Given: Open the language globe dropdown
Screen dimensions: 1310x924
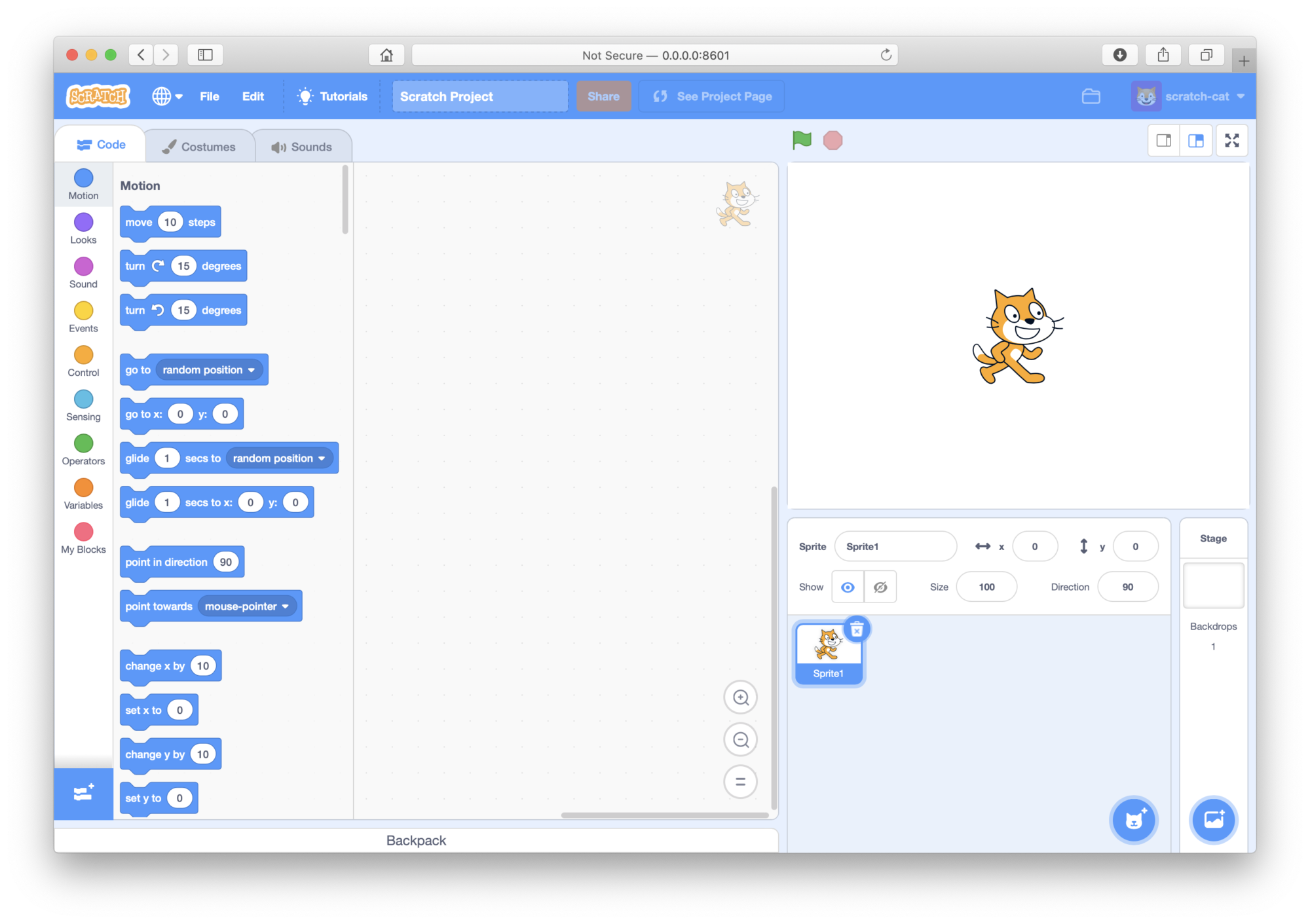Looking at the screenshot, I should [167, 96].
